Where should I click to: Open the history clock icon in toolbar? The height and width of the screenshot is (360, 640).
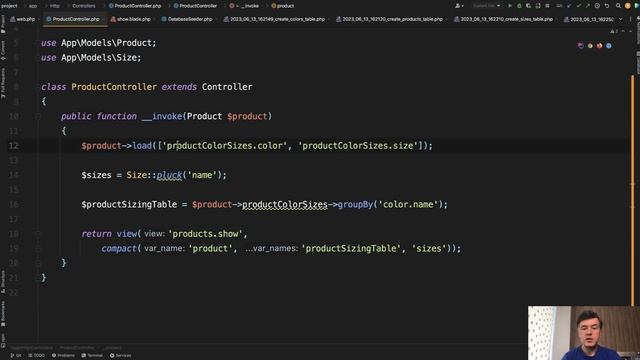click(597, 6)
